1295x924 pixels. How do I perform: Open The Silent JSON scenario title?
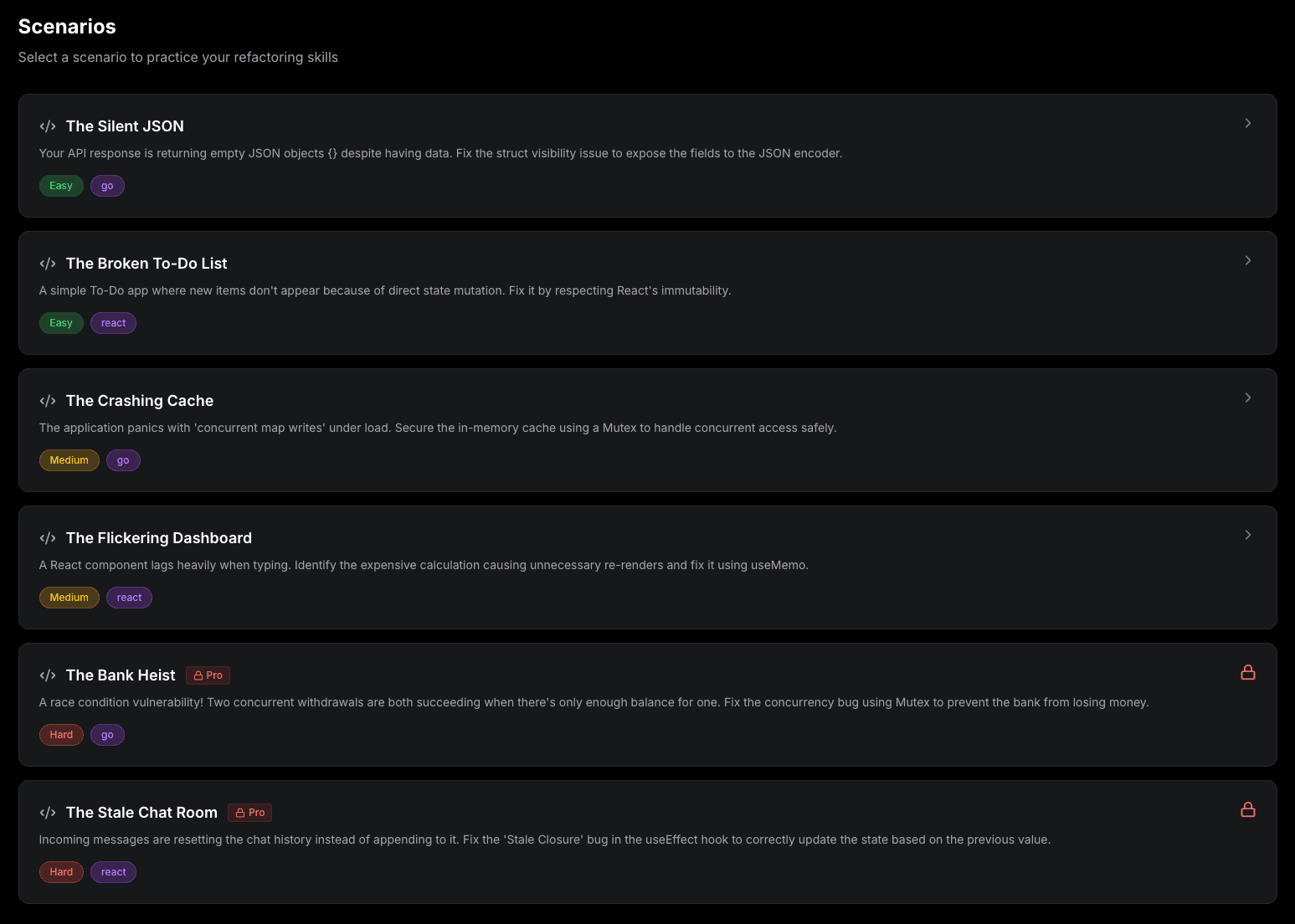click(125, 126)
